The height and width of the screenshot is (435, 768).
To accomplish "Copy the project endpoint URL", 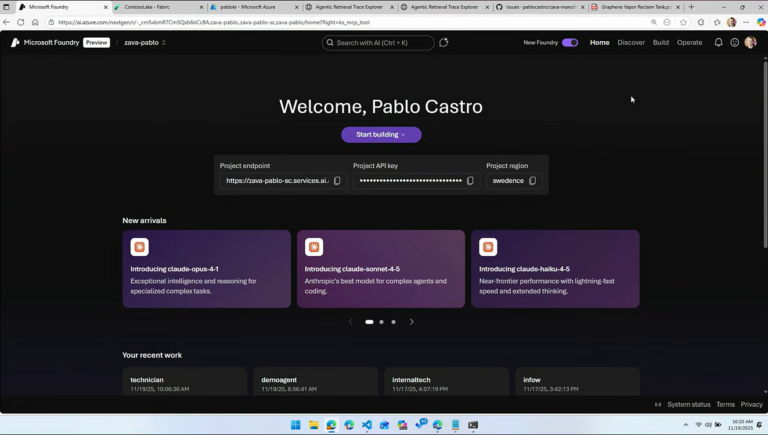I will [x=337, y=181].
